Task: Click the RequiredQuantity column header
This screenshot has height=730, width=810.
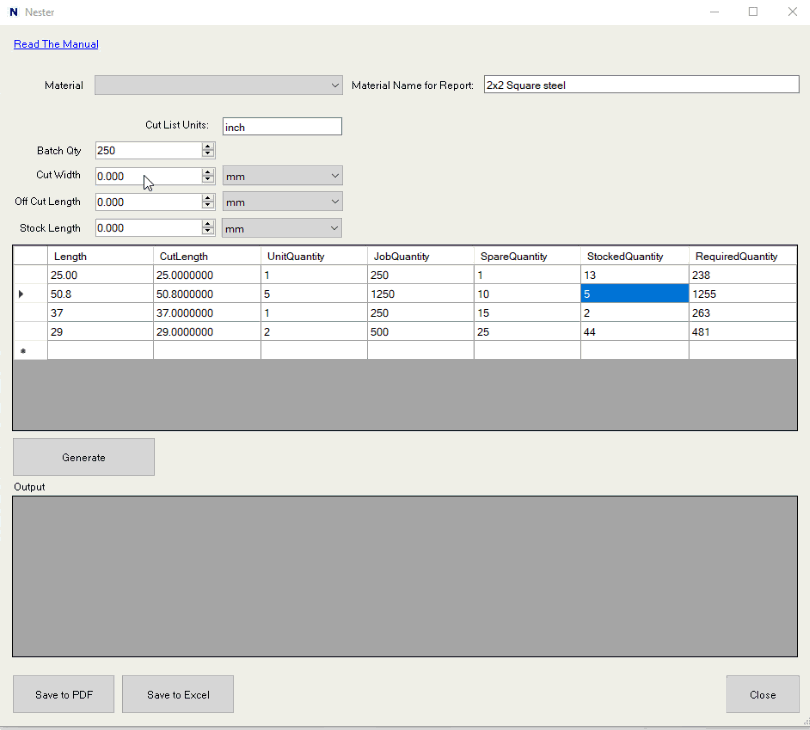Action: [742, 256]
